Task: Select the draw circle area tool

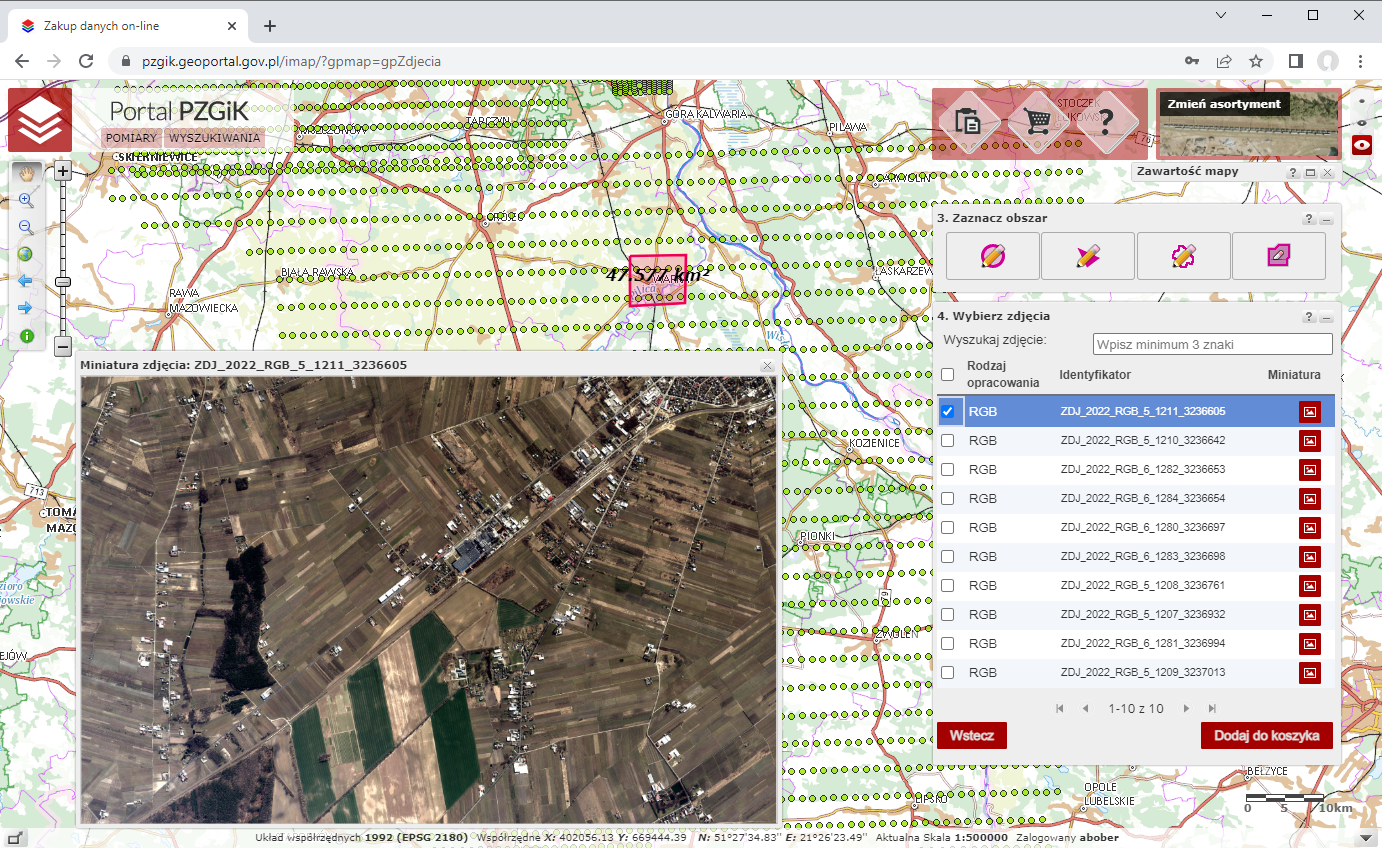Action: tap(992, 256)
